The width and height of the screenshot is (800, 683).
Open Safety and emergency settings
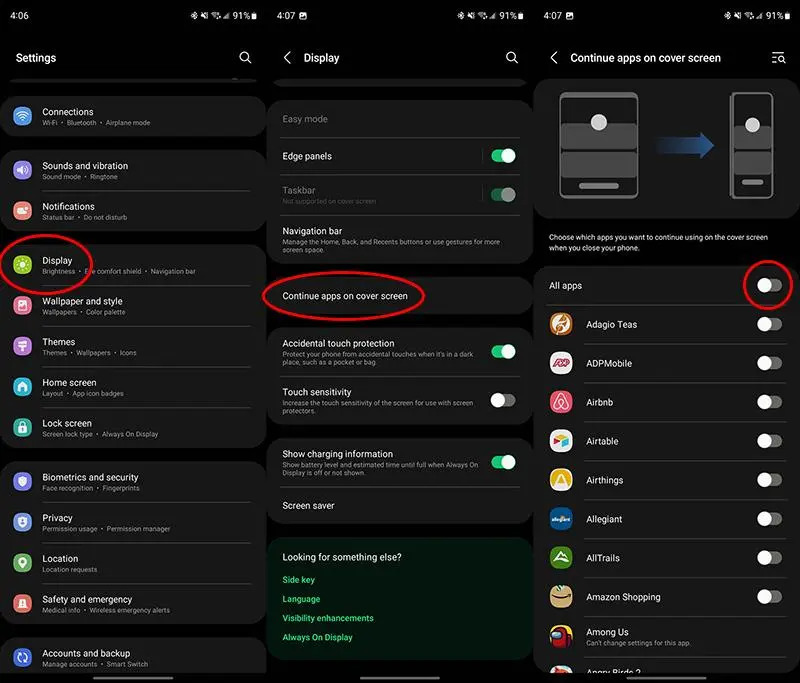click(133, 604)
